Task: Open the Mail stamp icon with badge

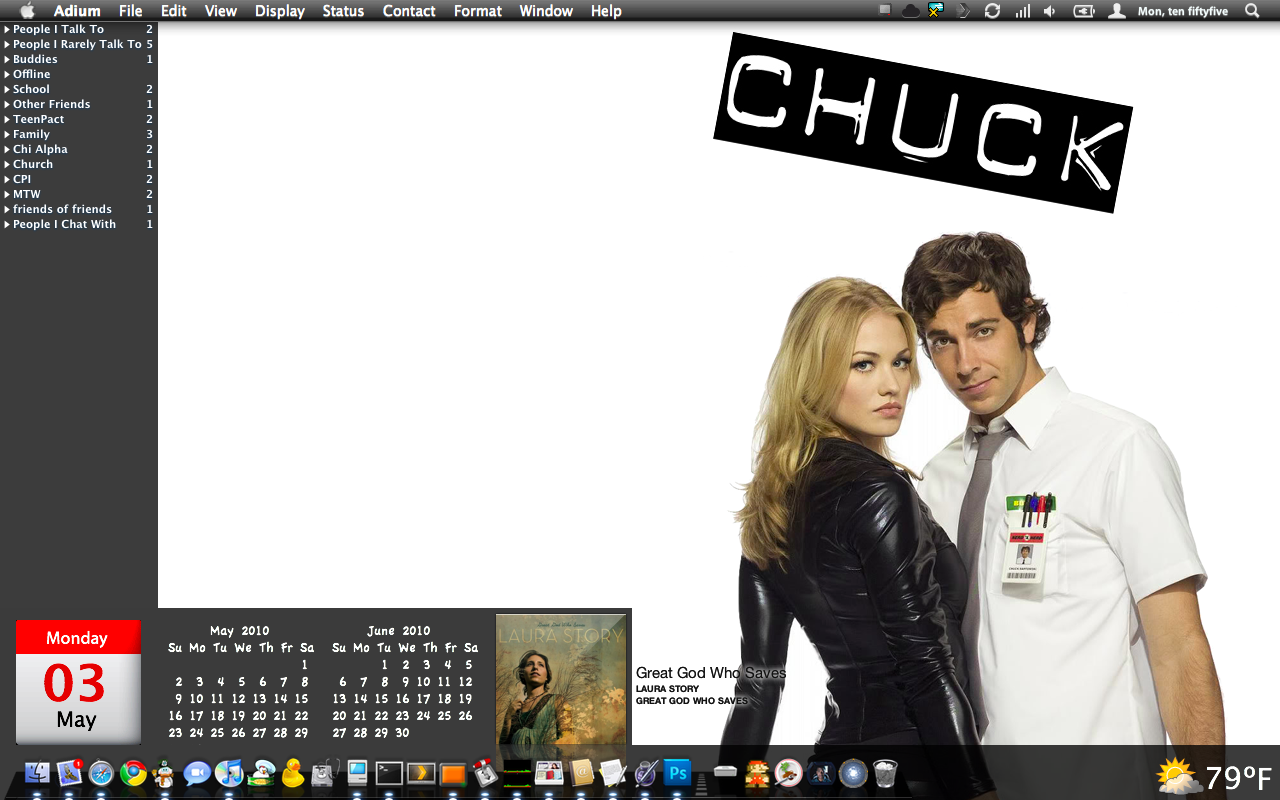Action: pyautogui.click(x=69, y=773)
